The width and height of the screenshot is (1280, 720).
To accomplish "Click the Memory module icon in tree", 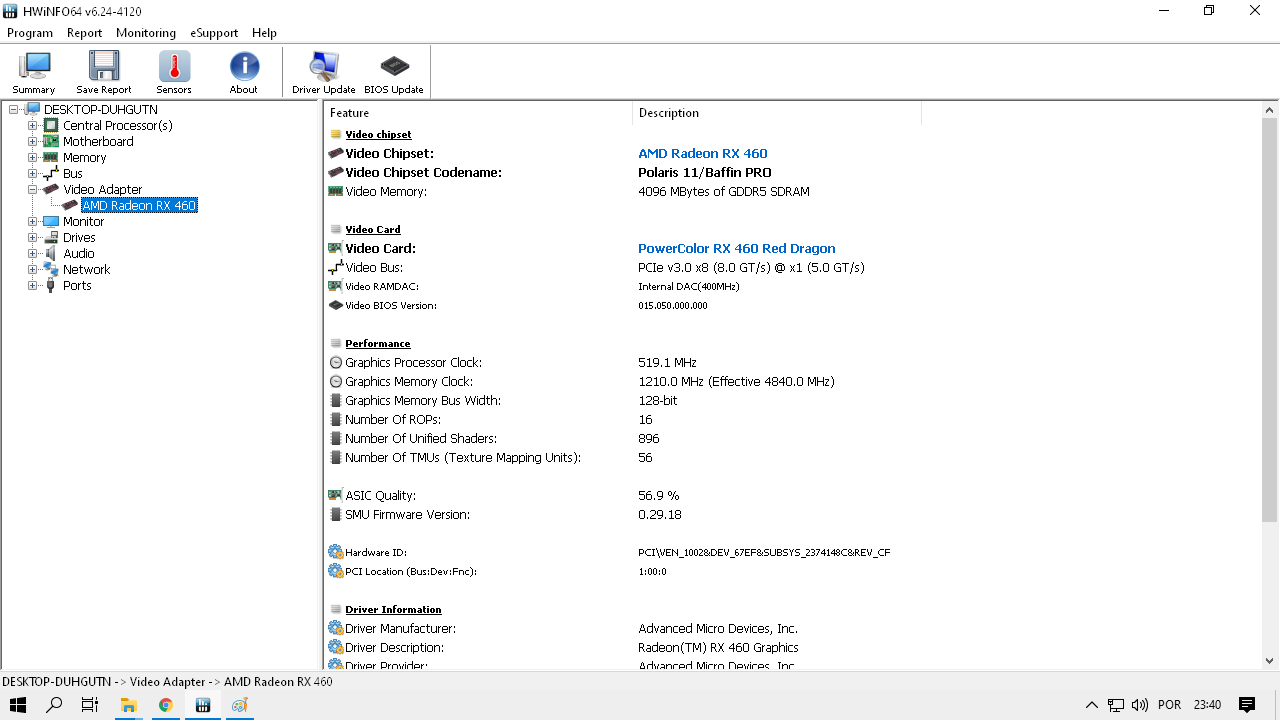I will [x=51, y=158].
